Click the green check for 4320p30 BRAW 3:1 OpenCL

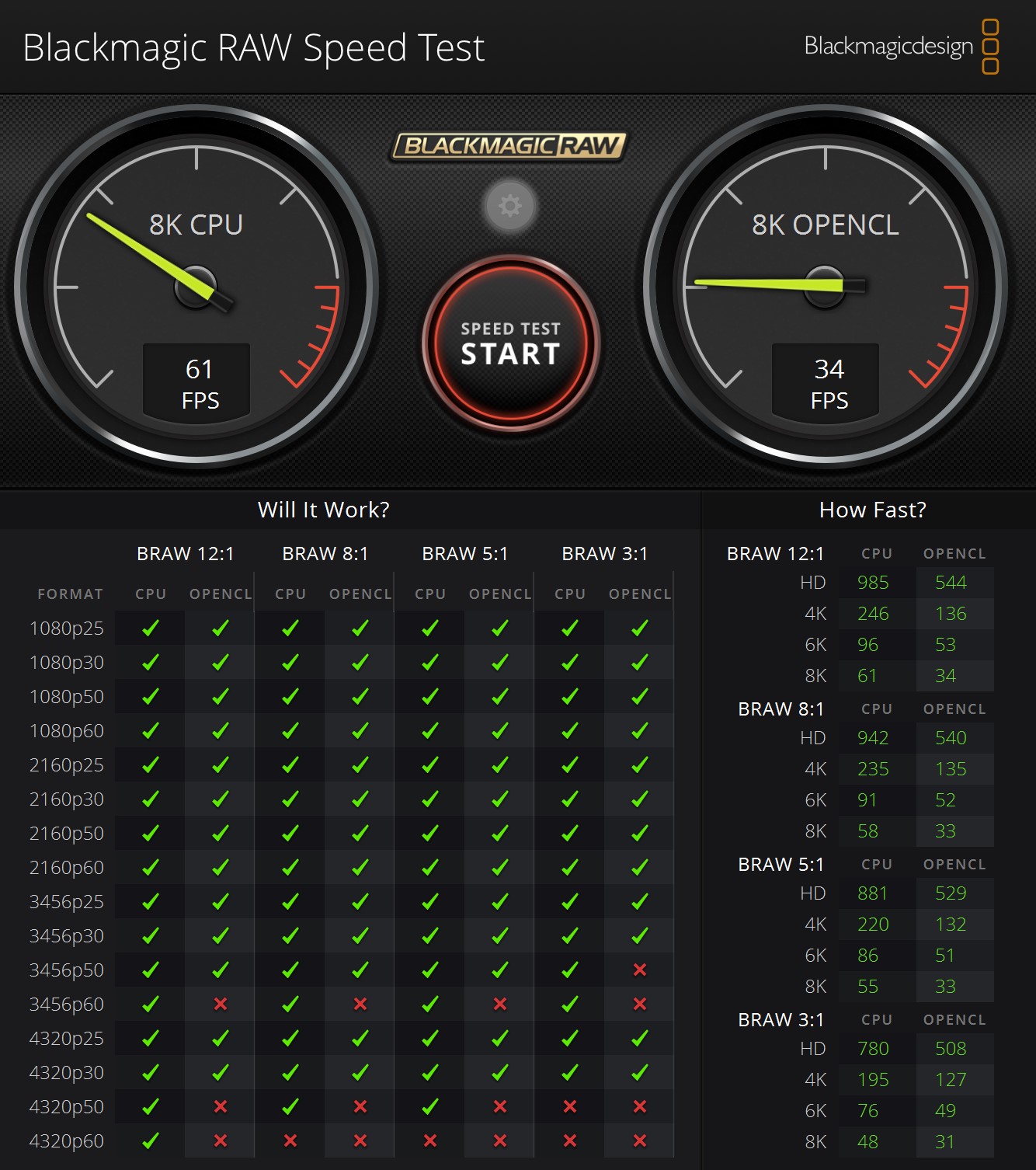click(x=640, y=1072)
